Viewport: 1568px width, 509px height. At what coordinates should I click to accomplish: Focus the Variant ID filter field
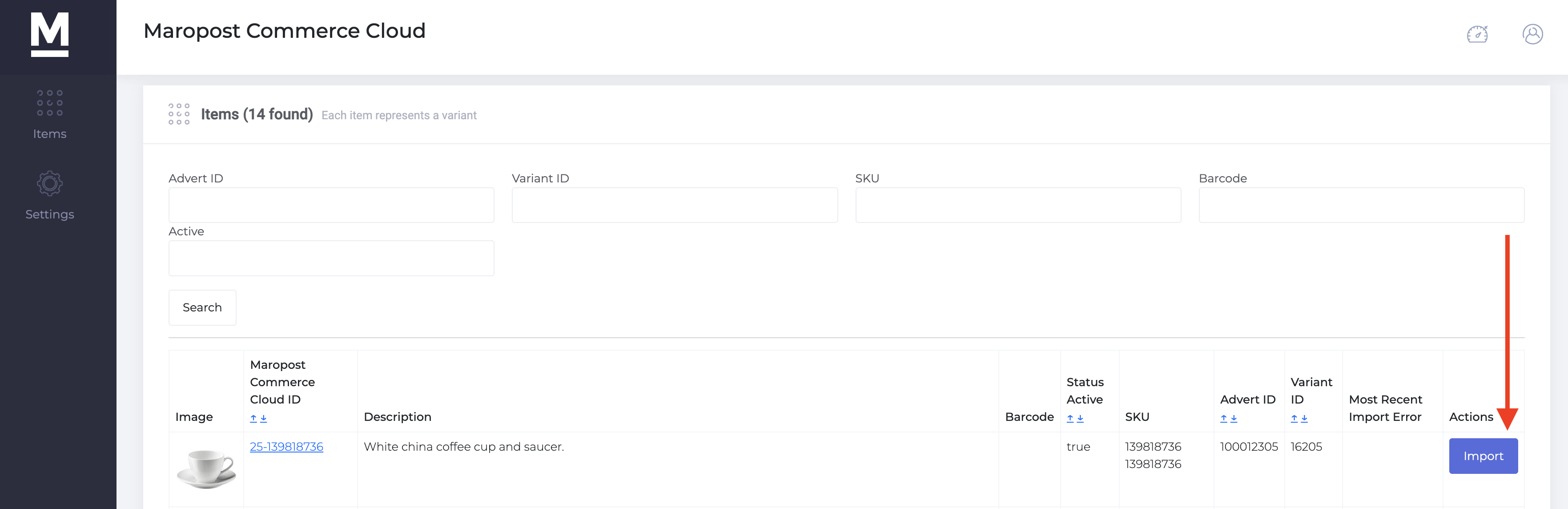click(675, 205)
